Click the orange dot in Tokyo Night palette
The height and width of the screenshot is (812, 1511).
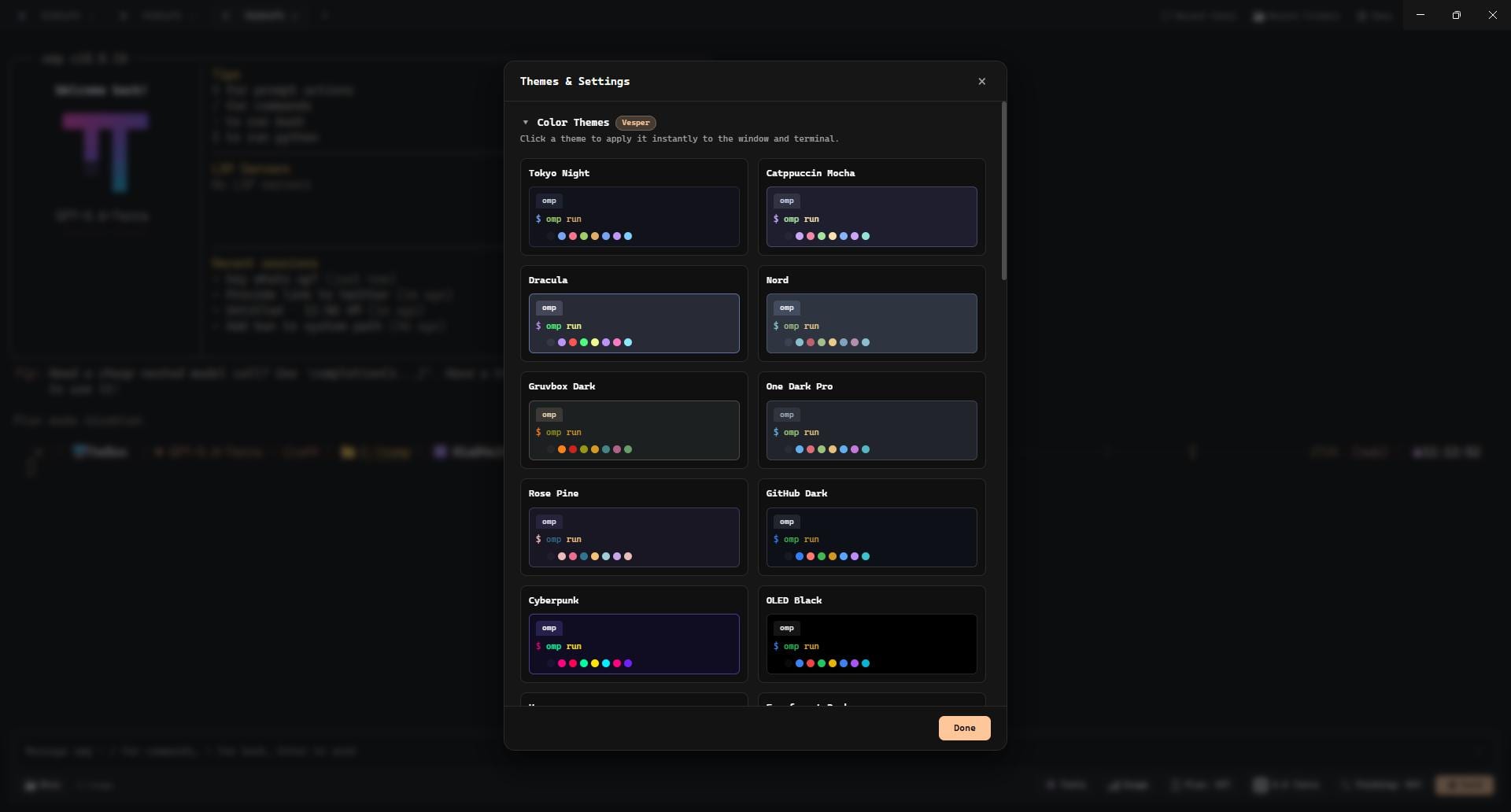click(595, 236)
